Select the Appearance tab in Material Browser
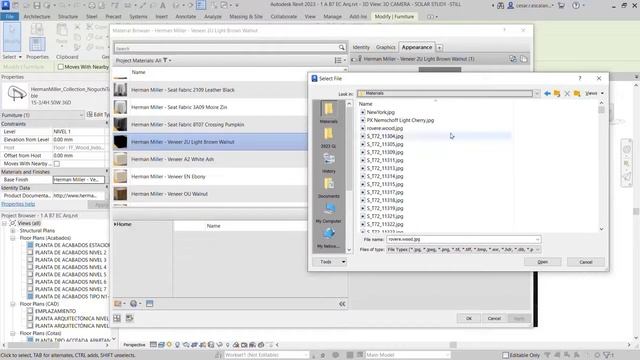Image resolution: width=640 pixels, height=360 pixels. [x=416, y=47]
